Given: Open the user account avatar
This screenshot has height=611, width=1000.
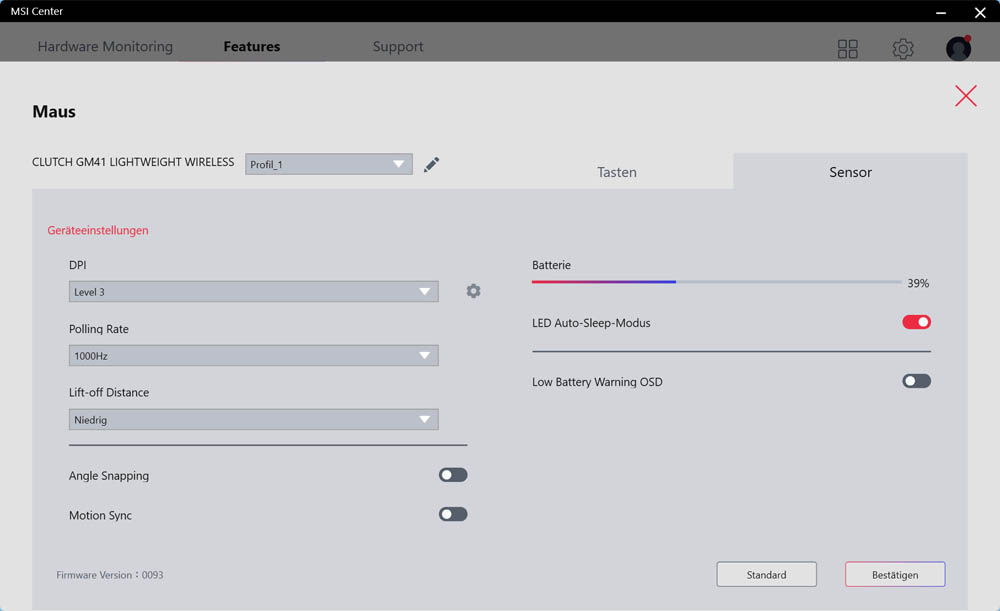Looking at the screenshot, I should click(958, 48).
